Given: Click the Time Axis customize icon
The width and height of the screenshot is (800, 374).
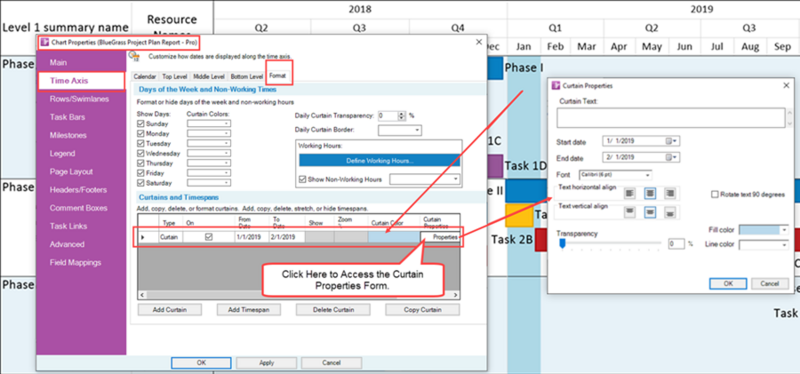Looking at the screenshot, I should [134, 56].
